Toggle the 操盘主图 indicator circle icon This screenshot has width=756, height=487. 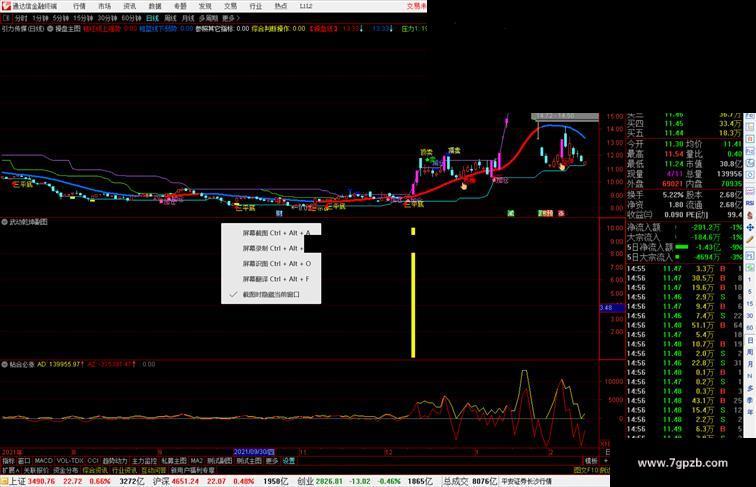(x=50, y=28)
